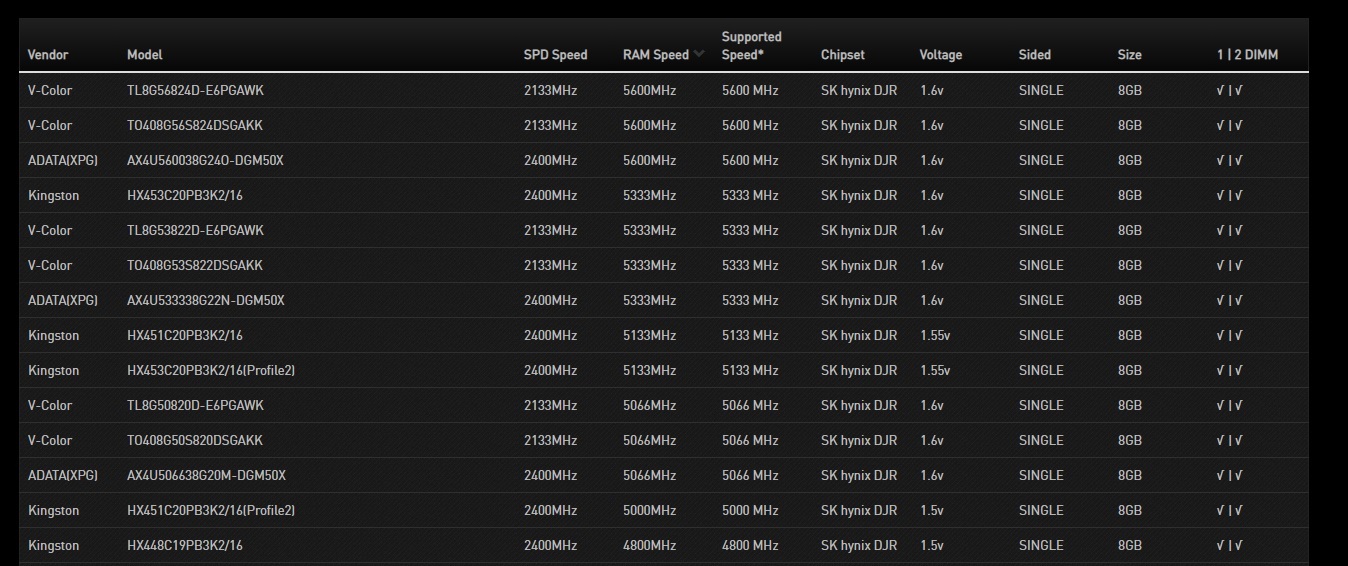Click model TL8G50820D-E6PGAWK
The image size is (1348, 566).
click(x=195, y=405)
